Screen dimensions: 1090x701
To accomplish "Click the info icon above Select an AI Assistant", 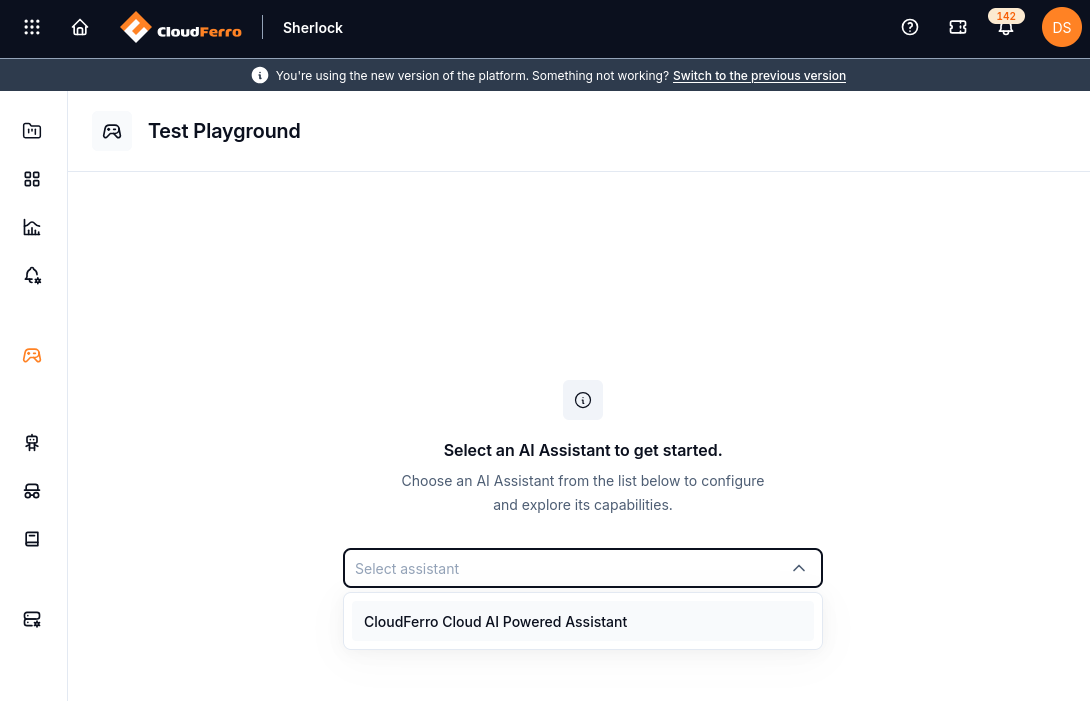I will [x=583, y=400].
